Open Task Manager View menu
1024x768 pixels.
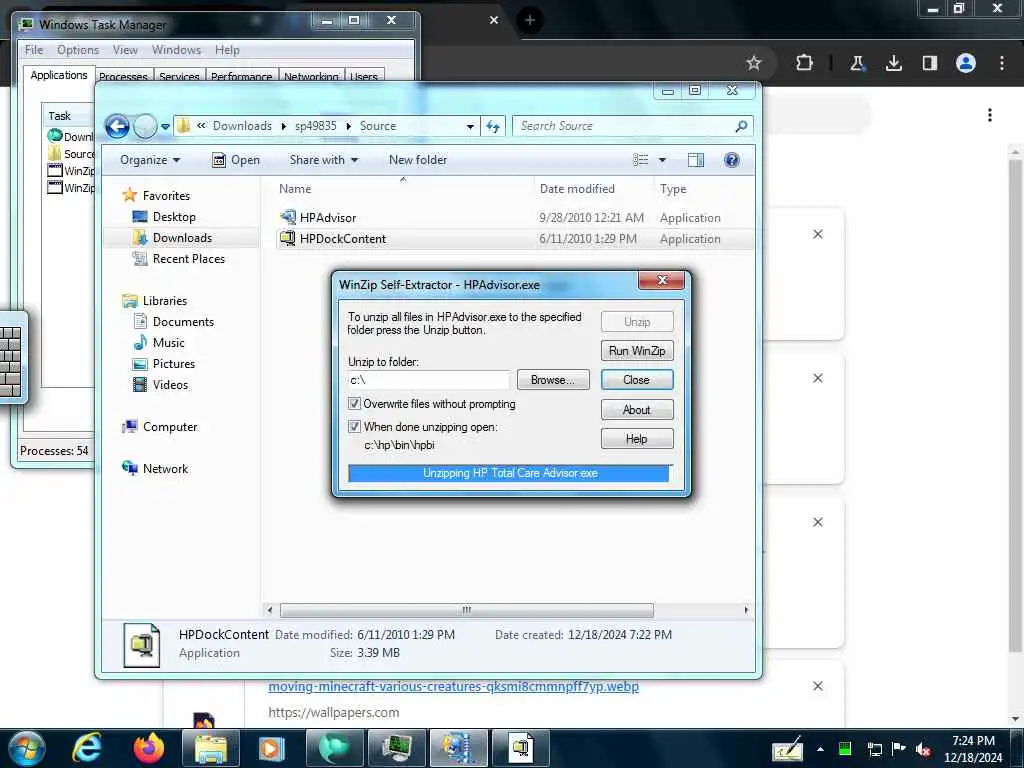coord(125,50)
